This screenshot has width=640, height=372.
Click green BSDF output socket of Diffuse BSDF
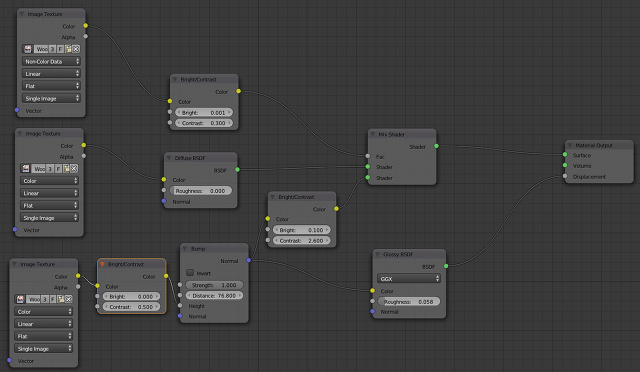click(237, 169)
